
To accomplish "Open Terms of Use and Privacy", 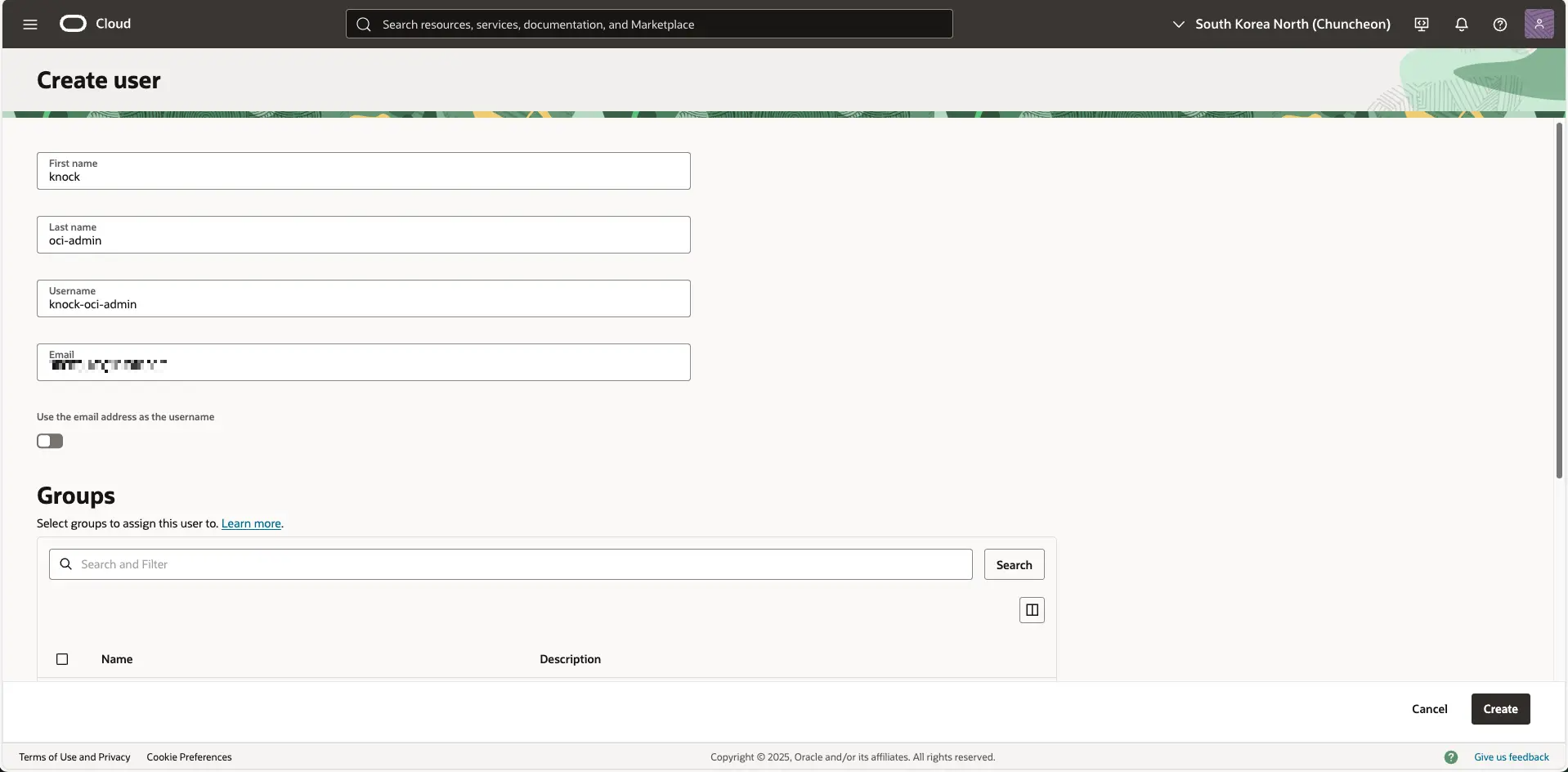I will [74, 756].
